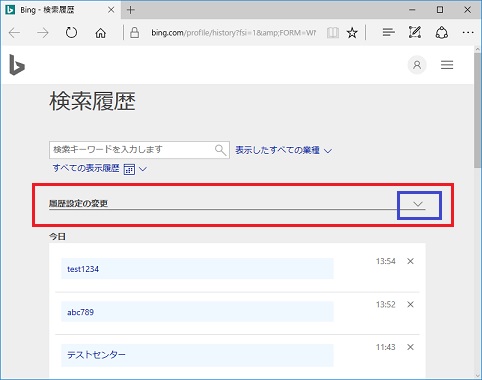Click the 11:43 timestamp
The image size is (482, 380).
[386, 347]
